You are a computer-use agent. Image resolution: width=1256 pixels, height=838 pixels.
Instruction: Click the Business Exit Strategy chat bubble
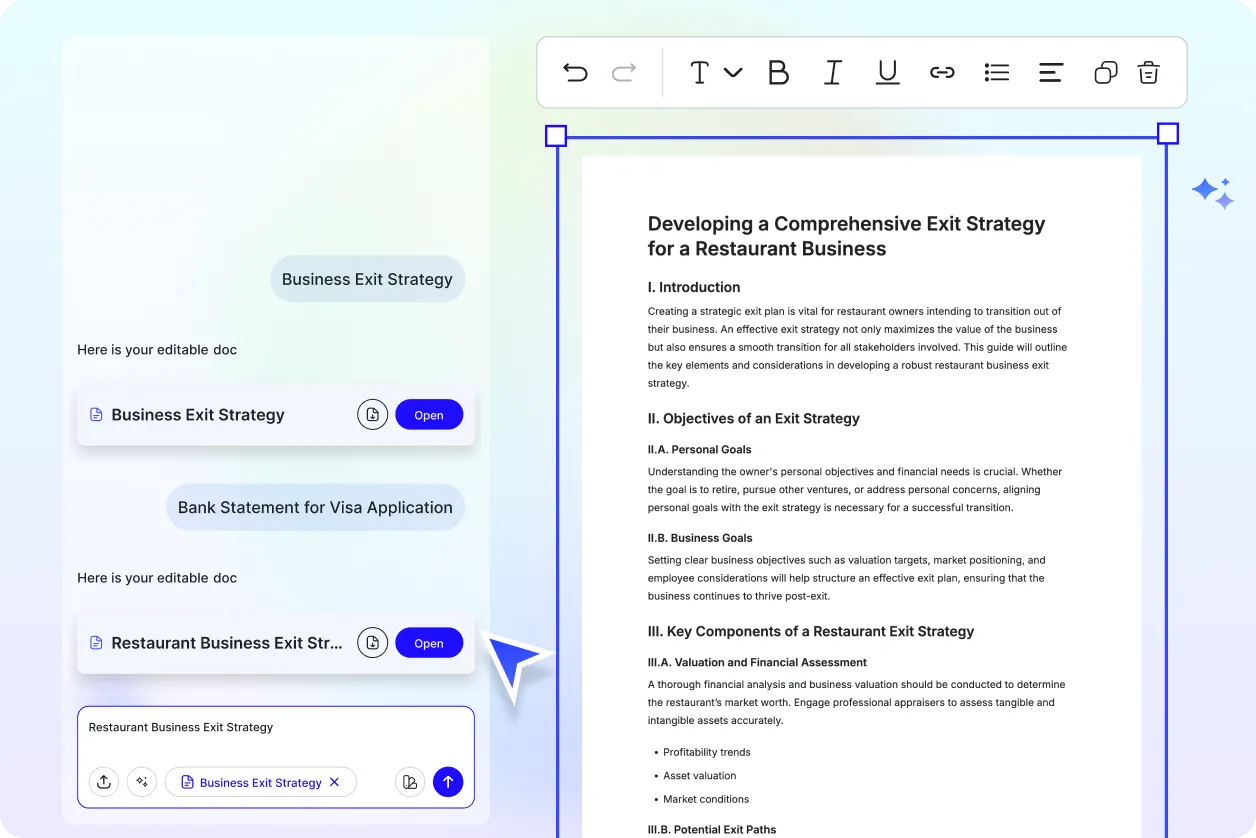(x=367, y=279)
